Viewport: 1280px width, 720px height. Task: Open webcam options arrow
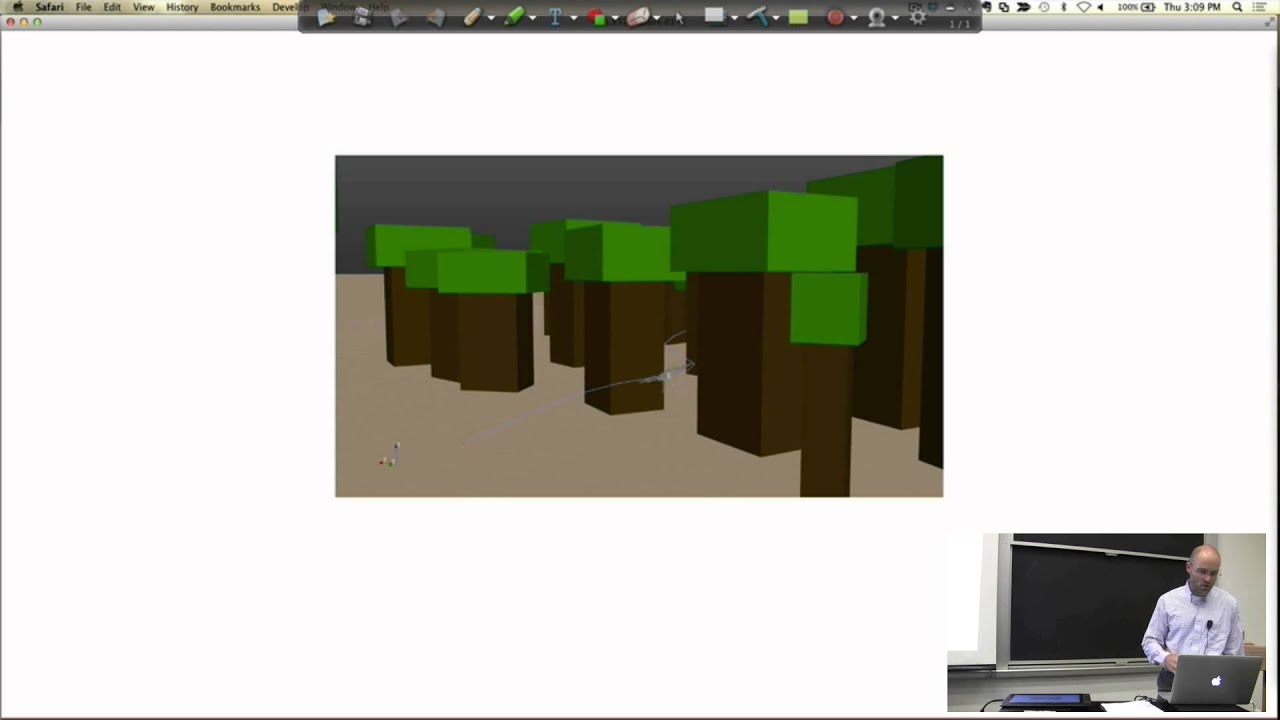(895, 18)
